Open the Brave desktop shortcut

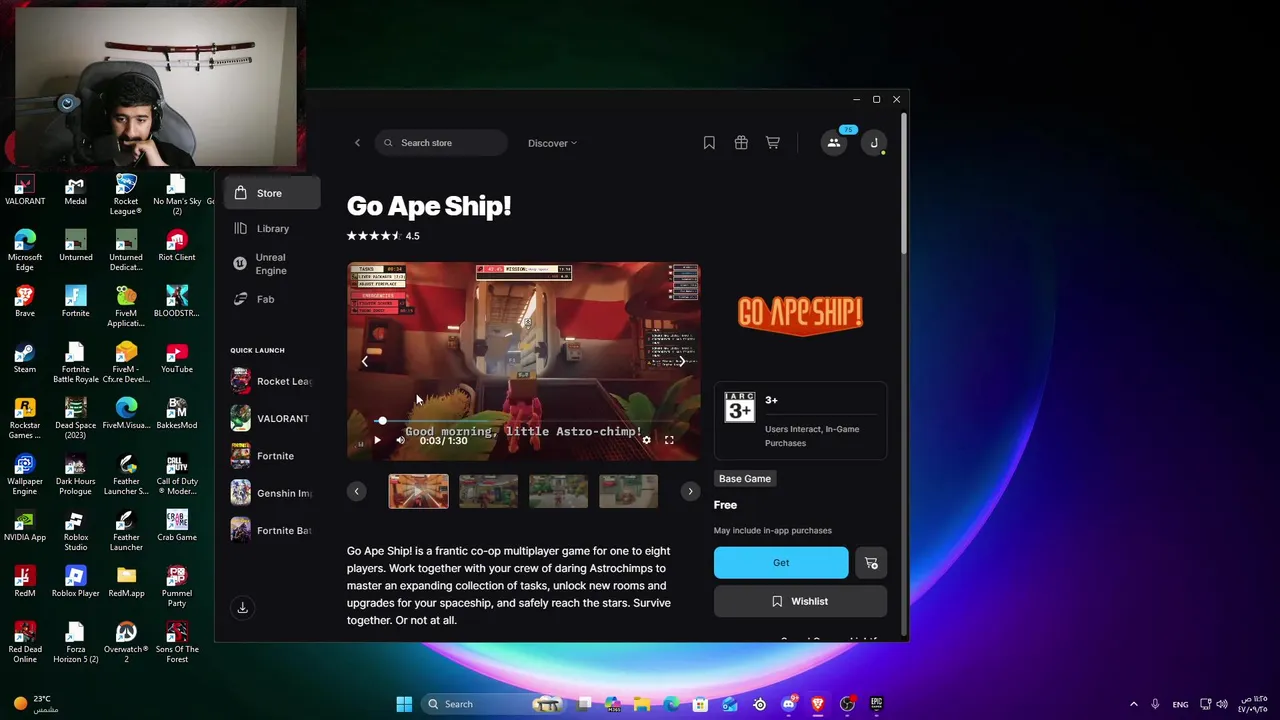tap(25, 302)
